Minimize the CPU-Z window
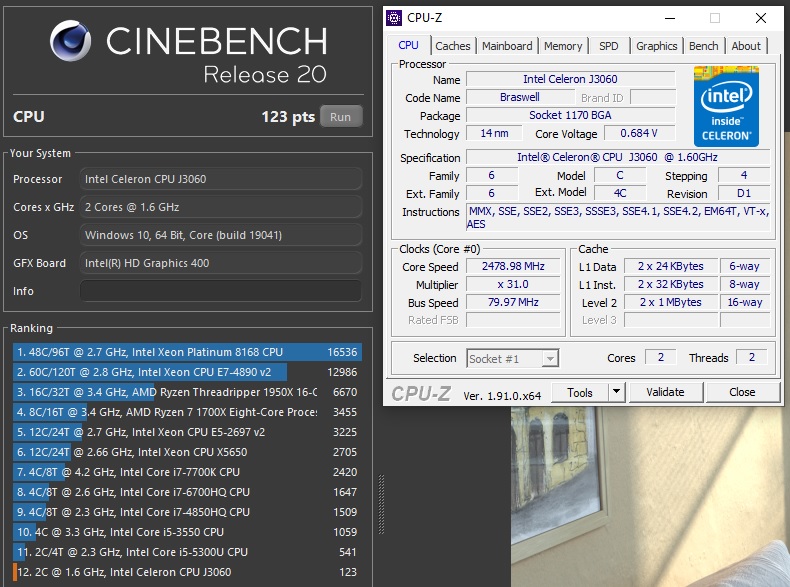The height and width of the screenshot is (587, 790). click(x=670, y=18)
